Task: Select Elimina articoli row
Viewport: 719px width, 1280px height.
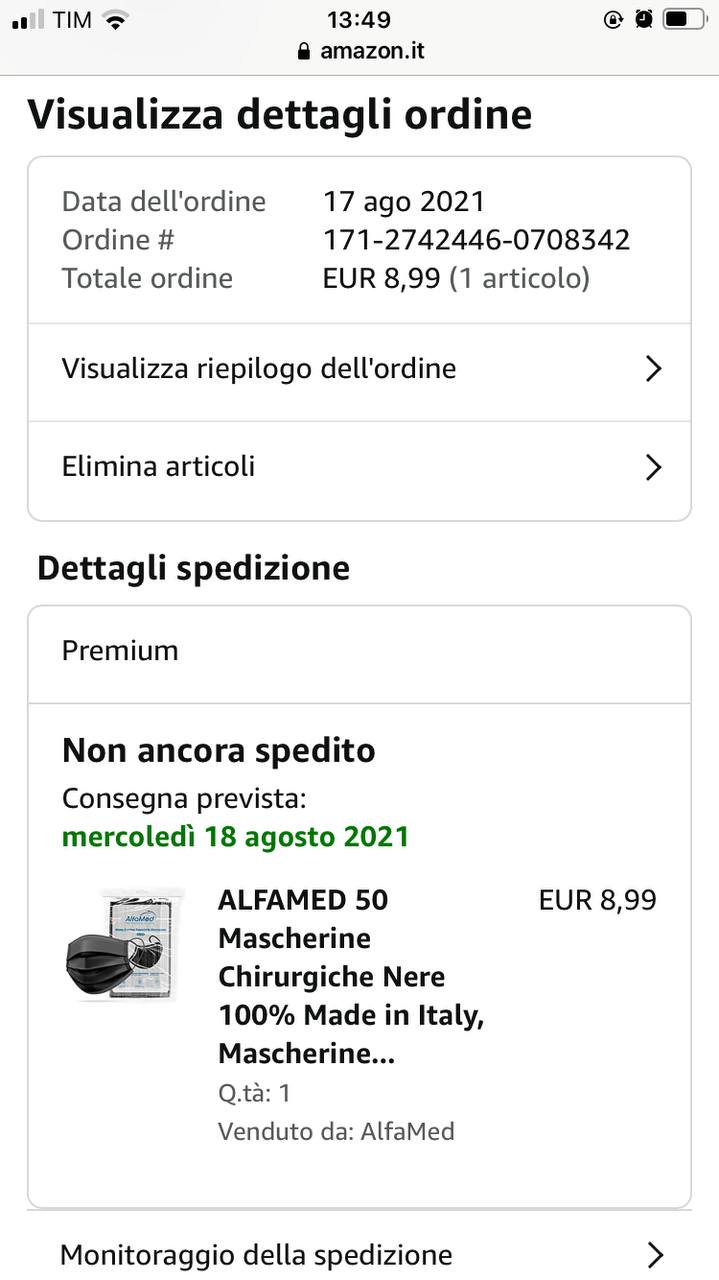Action: [359, 468]
